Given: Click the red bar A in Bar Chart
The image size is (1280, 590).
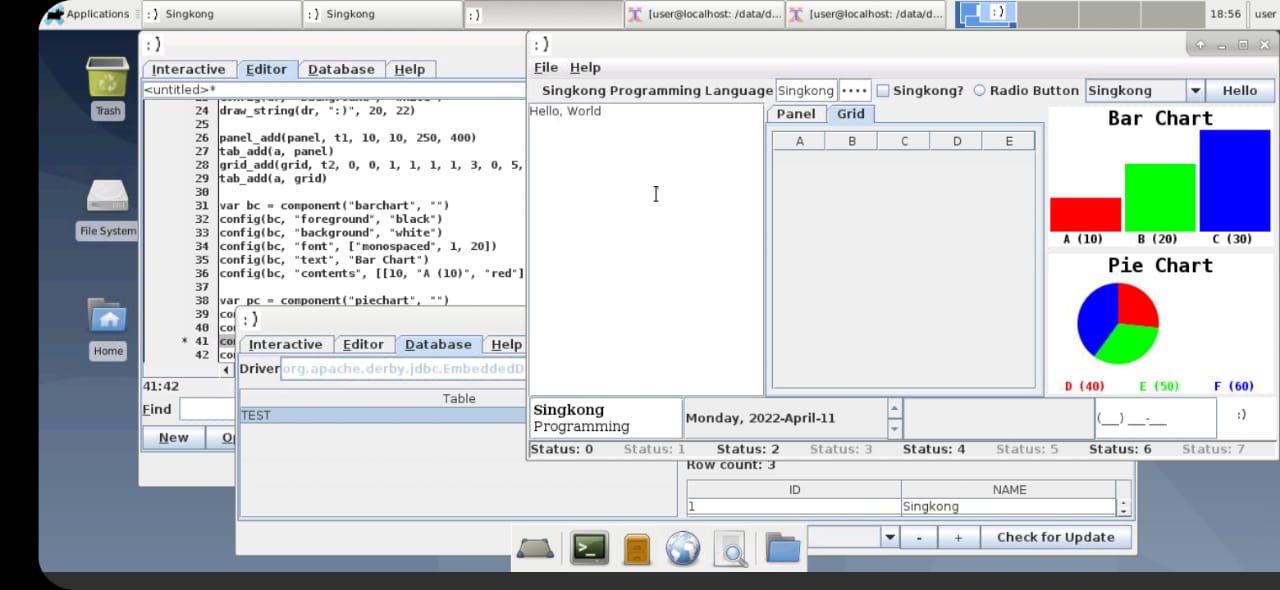Looking at the screenshot, I should [x=1085, y=214].
